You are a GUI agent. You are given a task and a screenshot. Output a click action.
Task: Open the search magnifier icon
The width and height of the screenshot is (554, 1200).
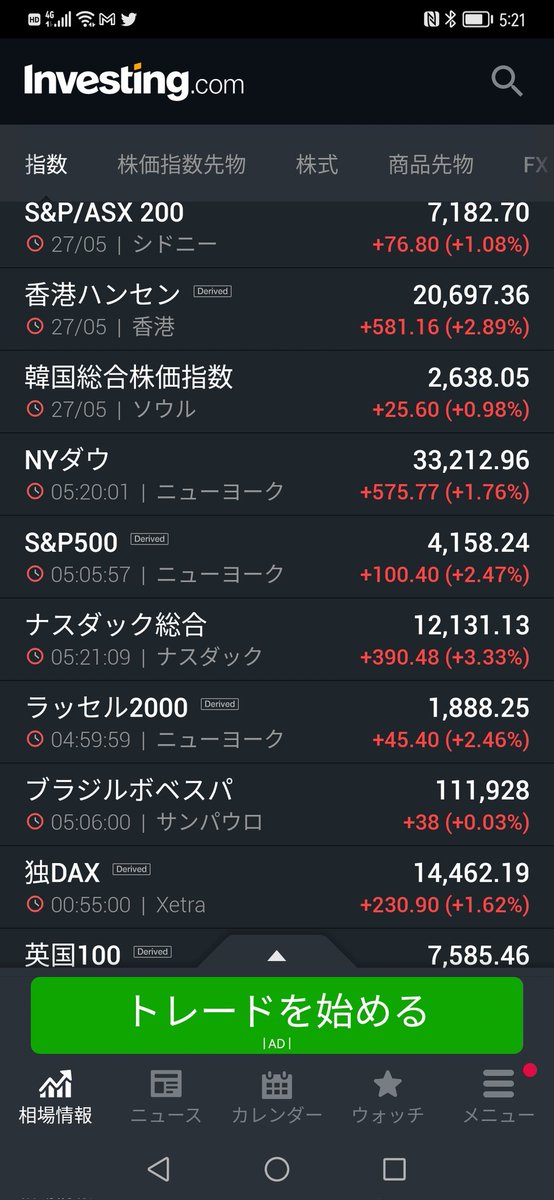pyautogui.click(x=507, y=82)
